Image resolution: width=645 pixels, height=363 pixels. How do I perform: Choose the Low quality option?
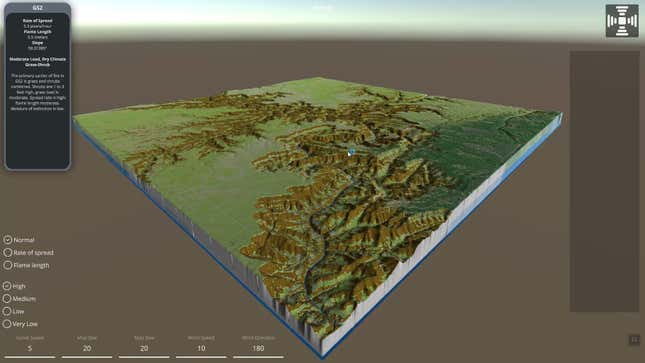[14, 311]
